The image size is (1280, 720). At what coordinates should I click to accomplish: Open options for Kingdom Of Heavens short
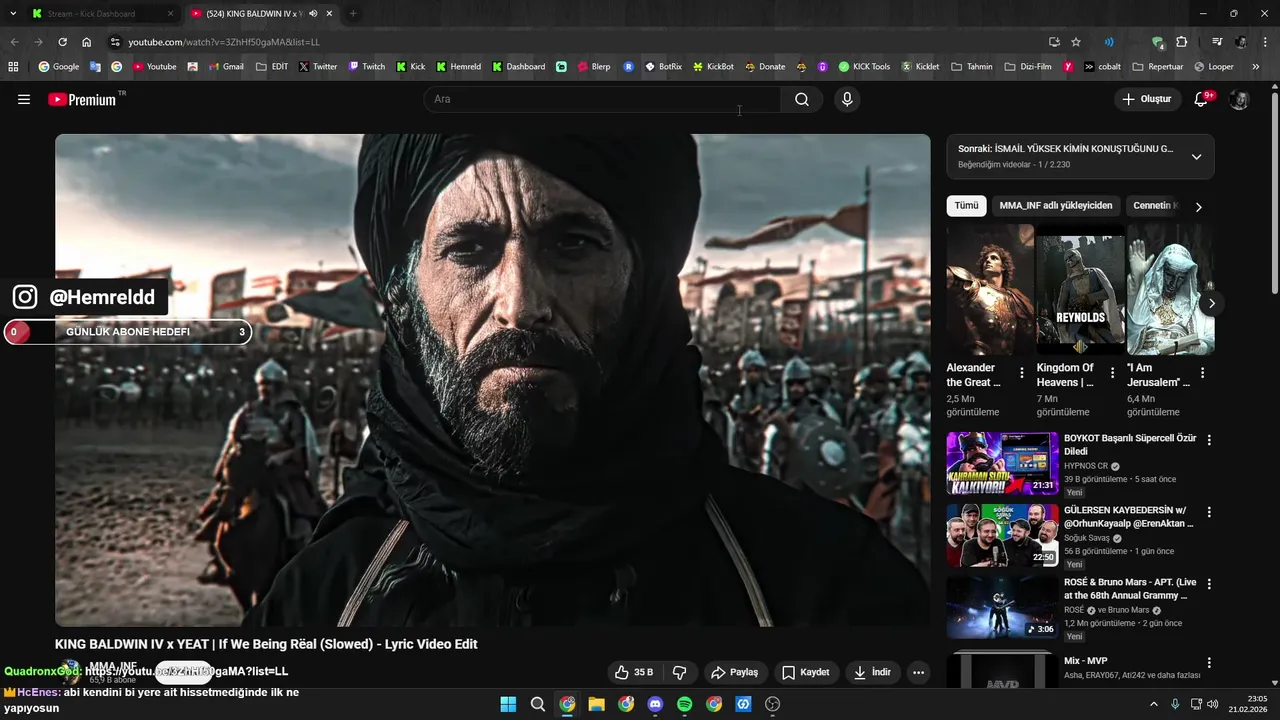coord(1112,373)
